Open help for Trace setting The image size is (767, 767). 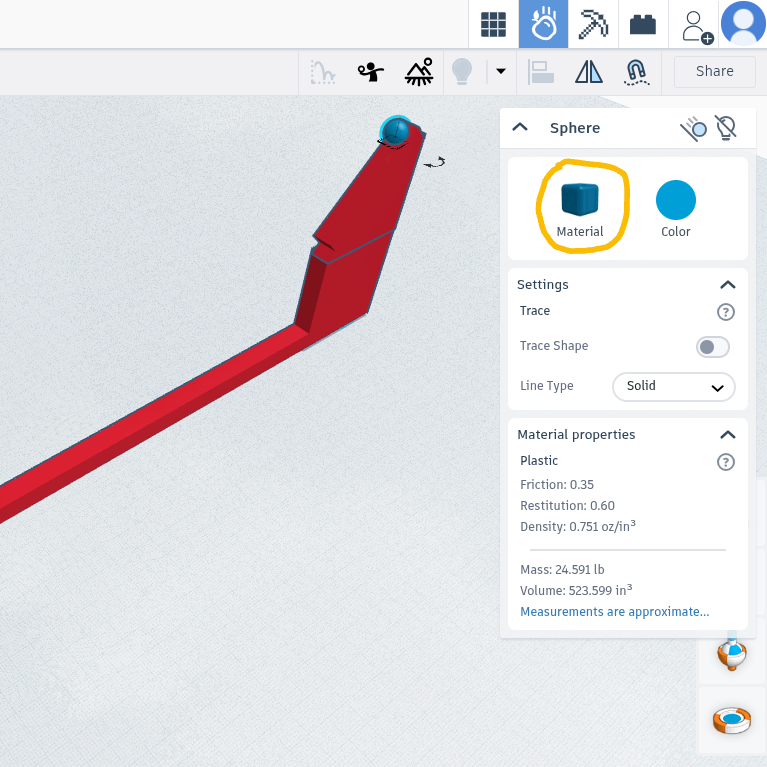[725, 312]
